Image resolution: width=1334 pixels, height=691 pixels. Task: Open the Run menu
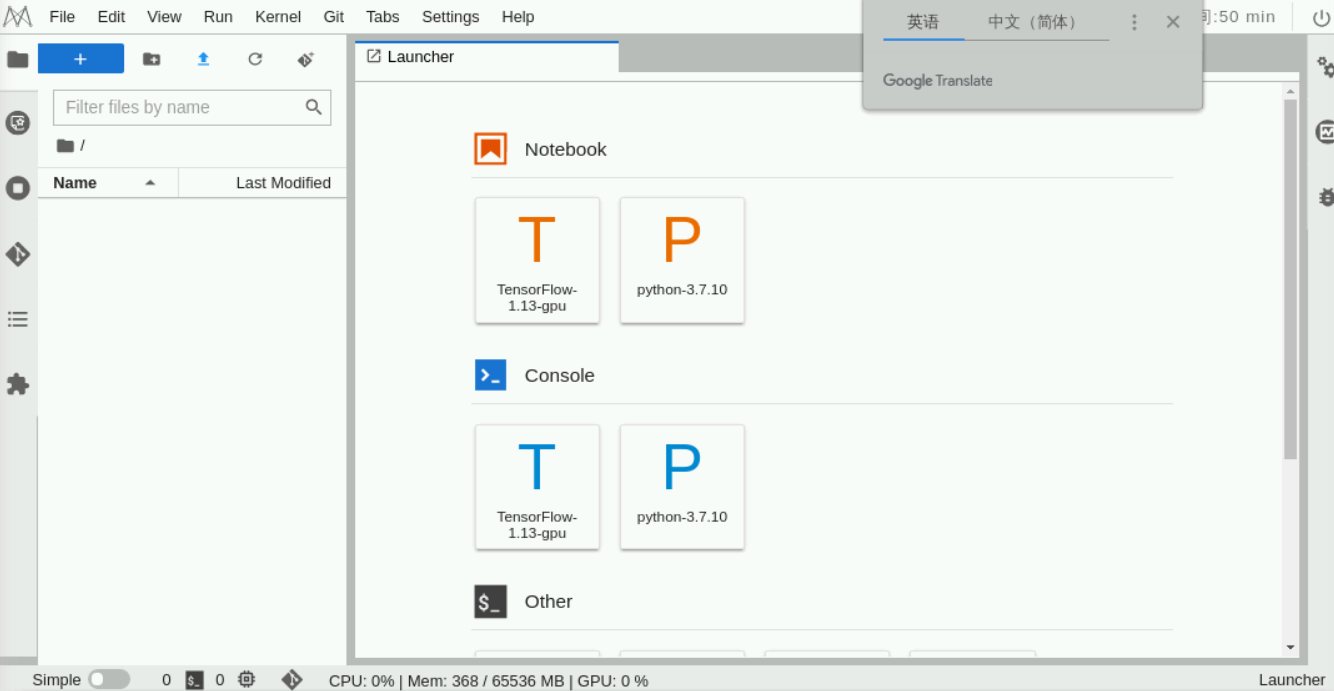pyautogui.click(x=218, y=17)
